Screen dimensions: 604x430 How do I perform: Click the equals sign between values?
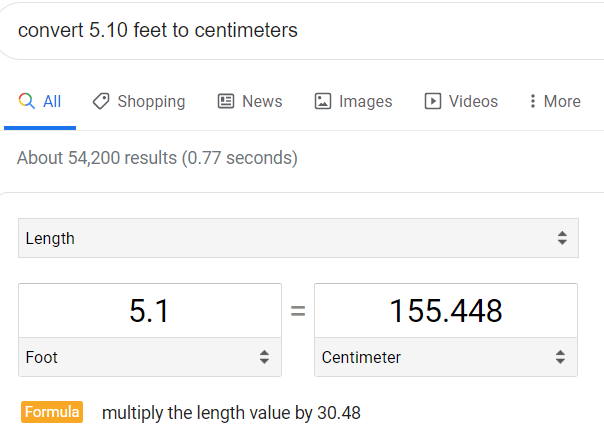(297, 311)
